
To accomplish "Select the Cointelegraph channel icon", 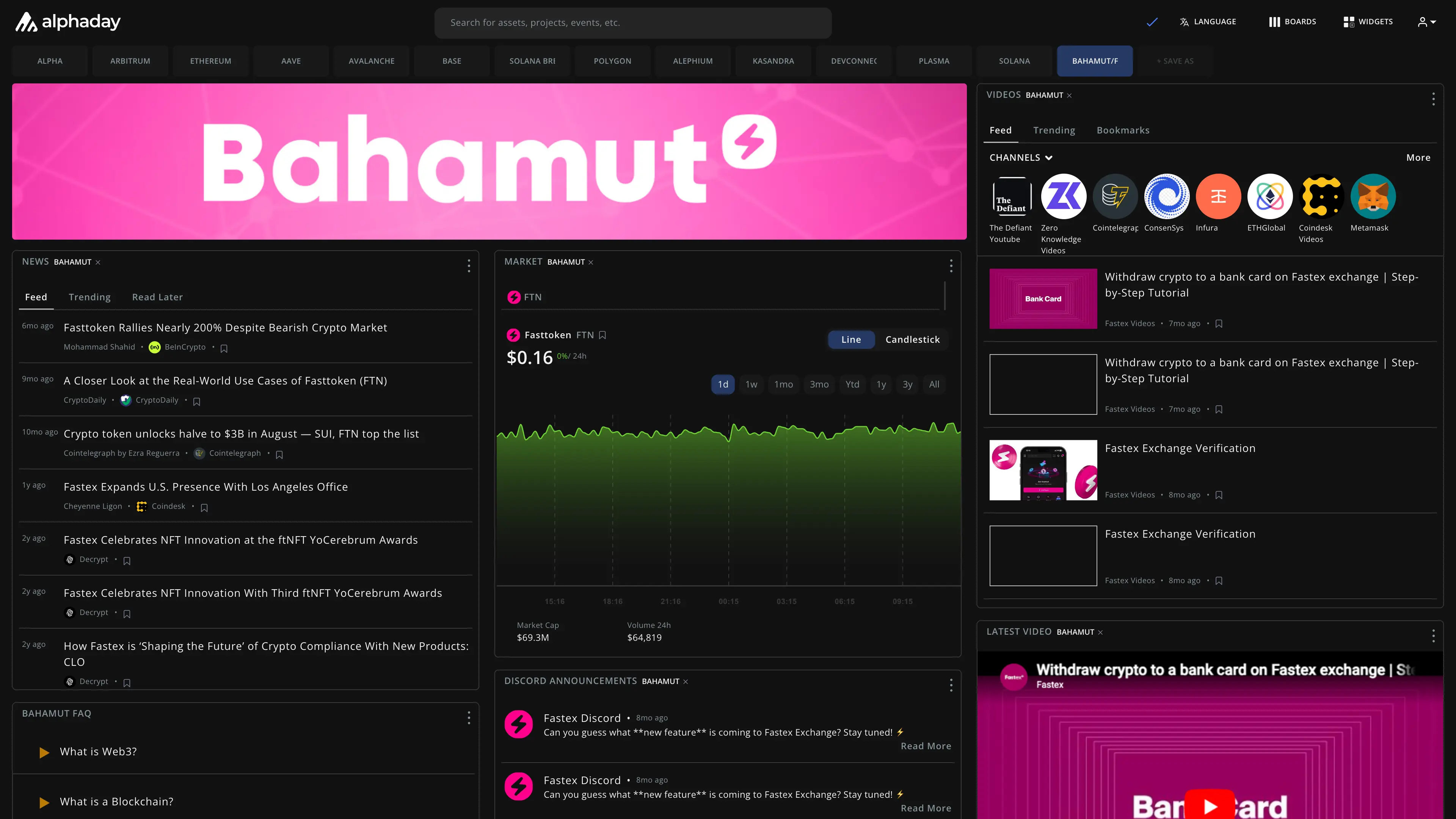I will coord(1115,196).
